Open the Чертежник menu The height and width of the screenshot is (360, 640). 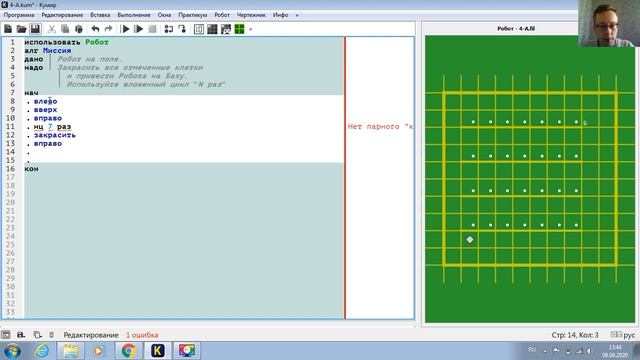pos(251,15)
